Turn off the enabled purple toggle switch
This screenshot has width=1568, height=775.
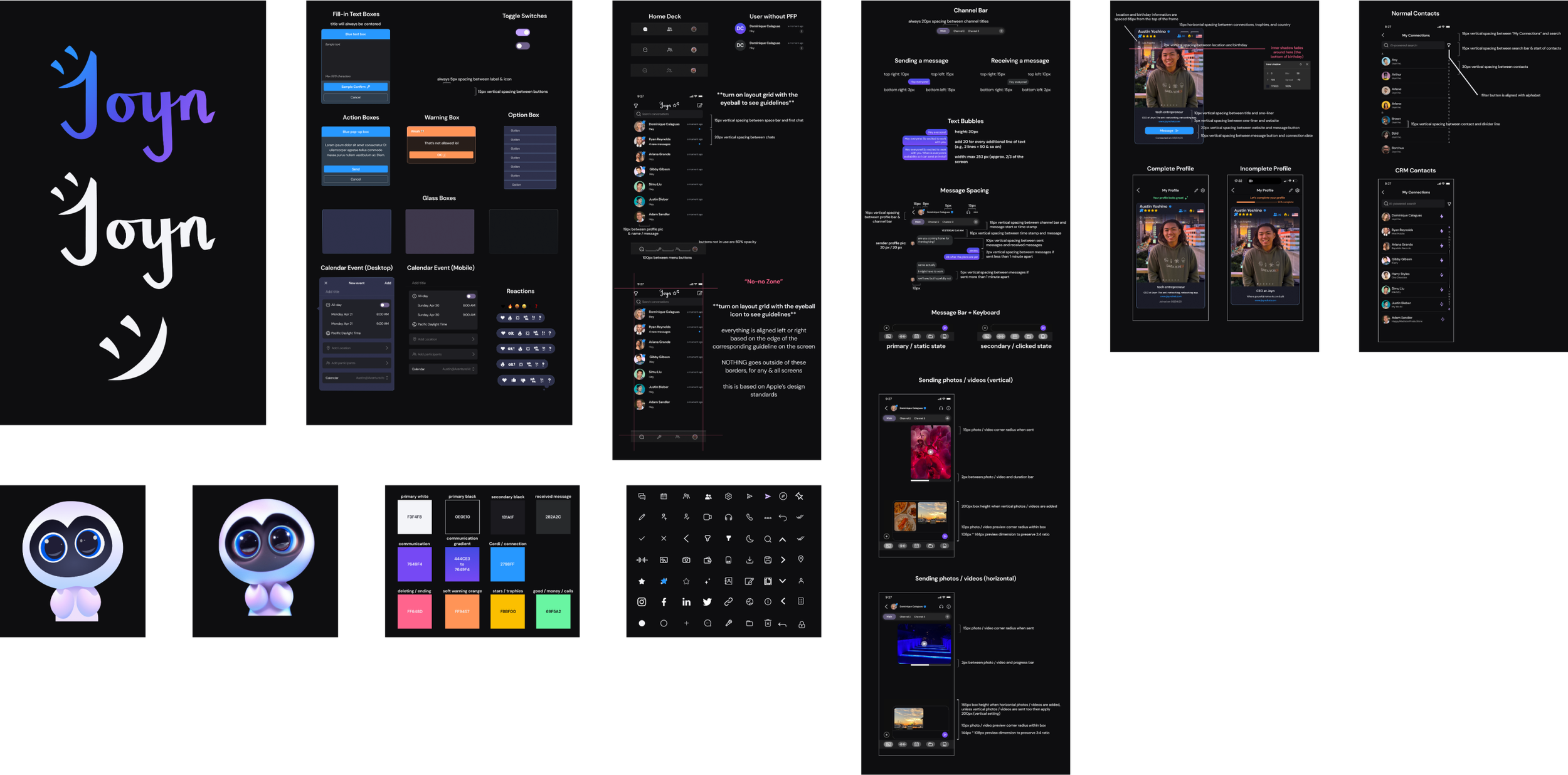tap(522, 32)
